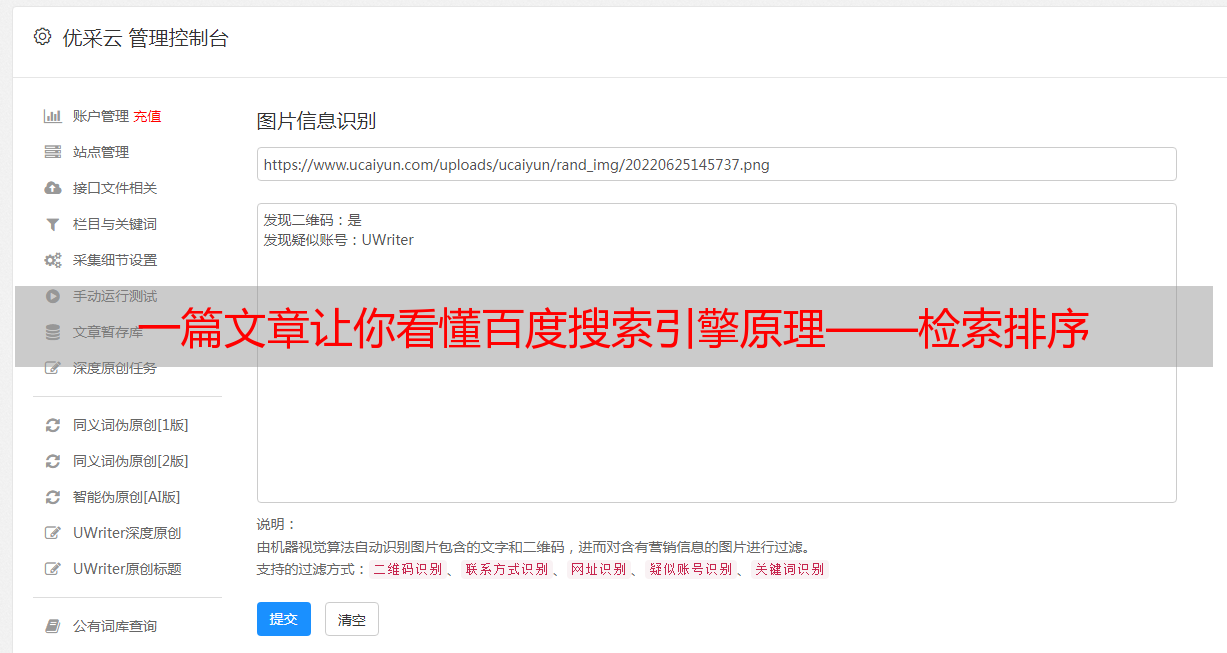
Task: Click the 优采云 管理控制台 title
Action: (x=145, y=38)
